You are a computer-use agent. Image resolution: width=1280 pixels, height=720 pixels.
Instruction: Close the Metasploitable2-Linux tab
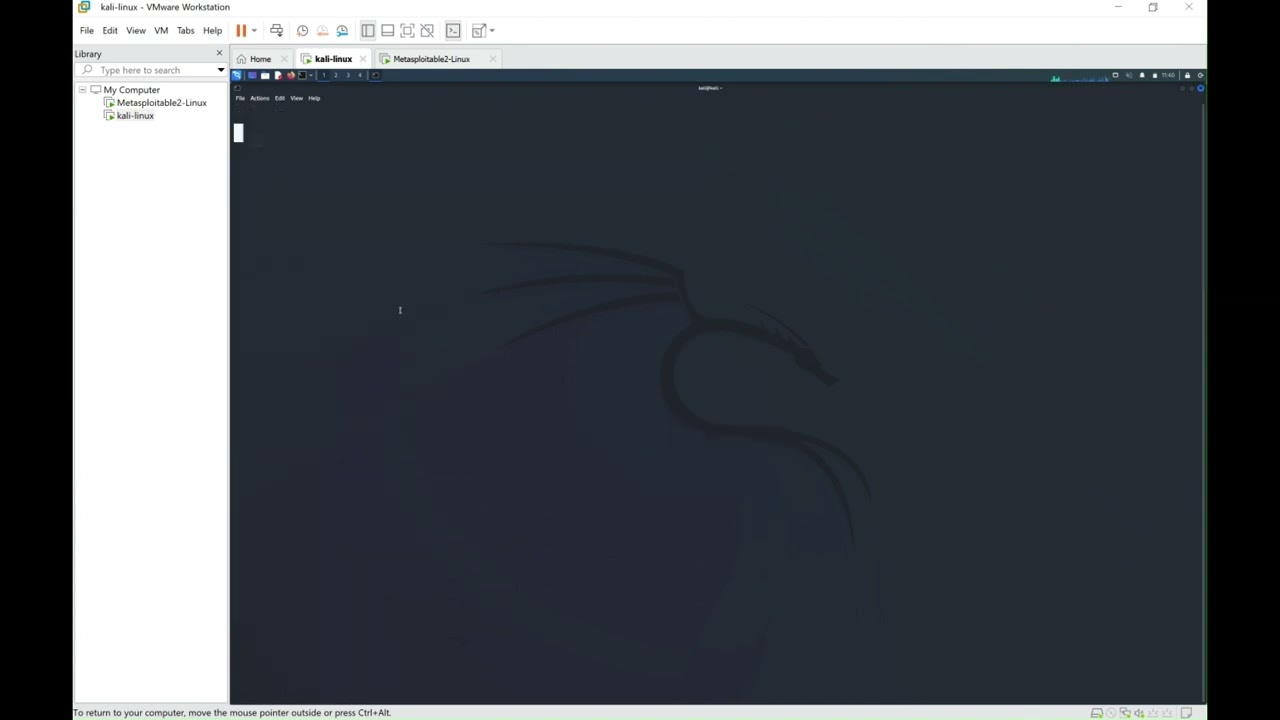pyautogui.click(x=493, y=59)
